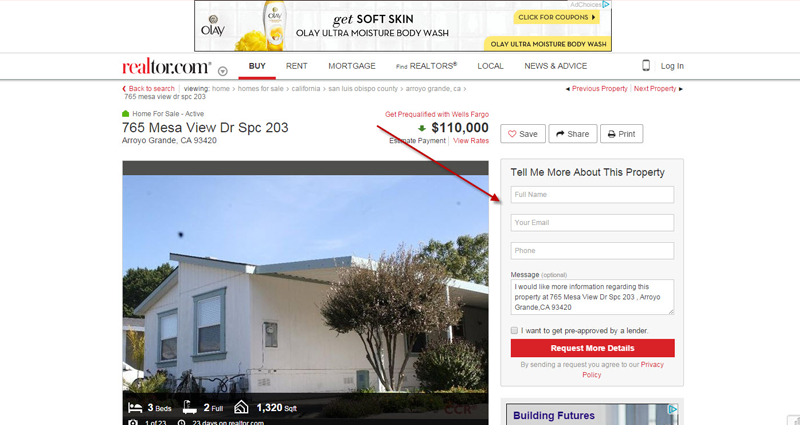Viewport: 800px width, 425px height.
Task: Click the green house icon by Home For Sale
Action: (x=126, y=113)
